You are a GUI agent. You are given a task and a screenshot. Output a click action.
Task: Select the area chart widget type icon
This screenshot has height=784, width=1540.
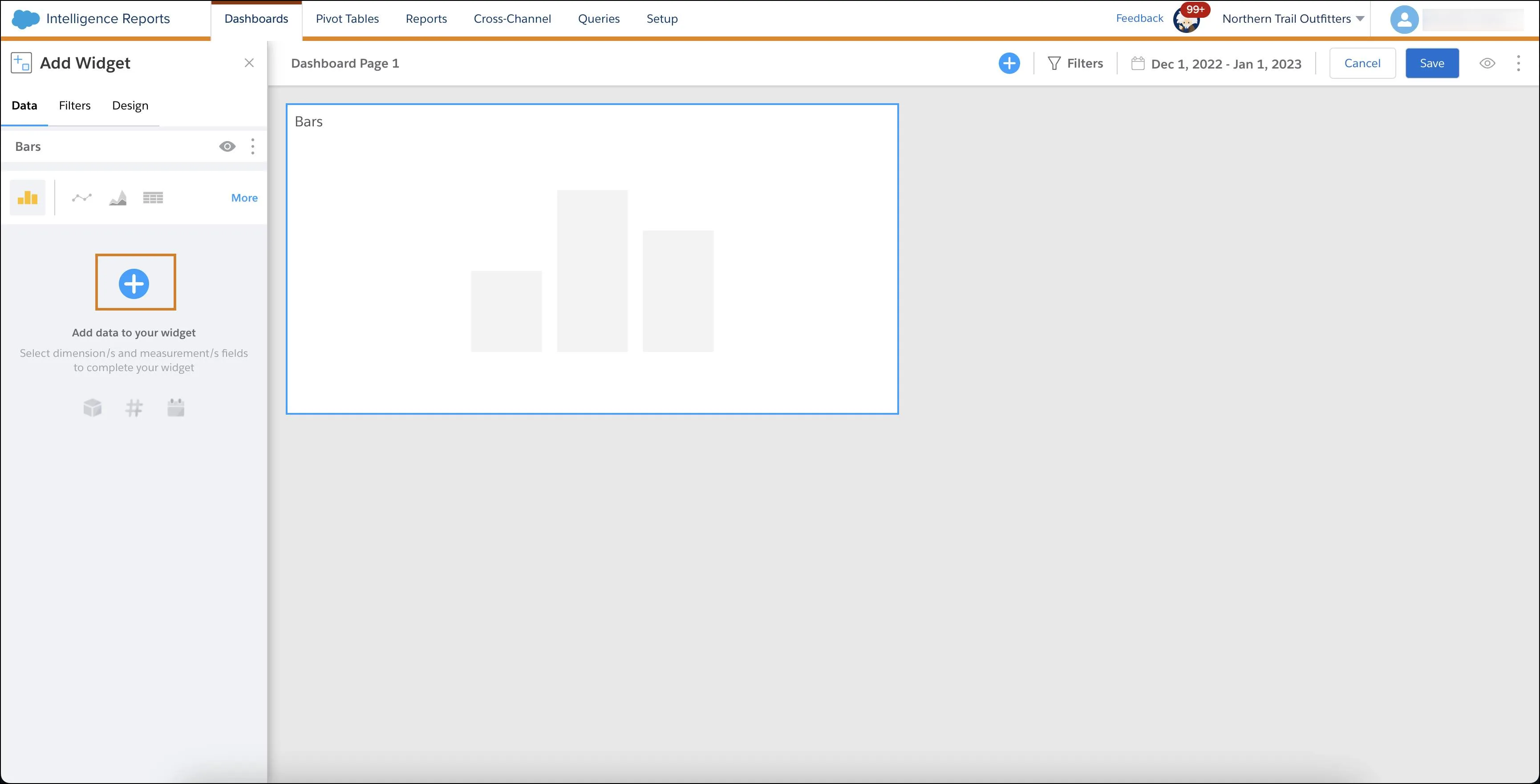click(117, 197)
